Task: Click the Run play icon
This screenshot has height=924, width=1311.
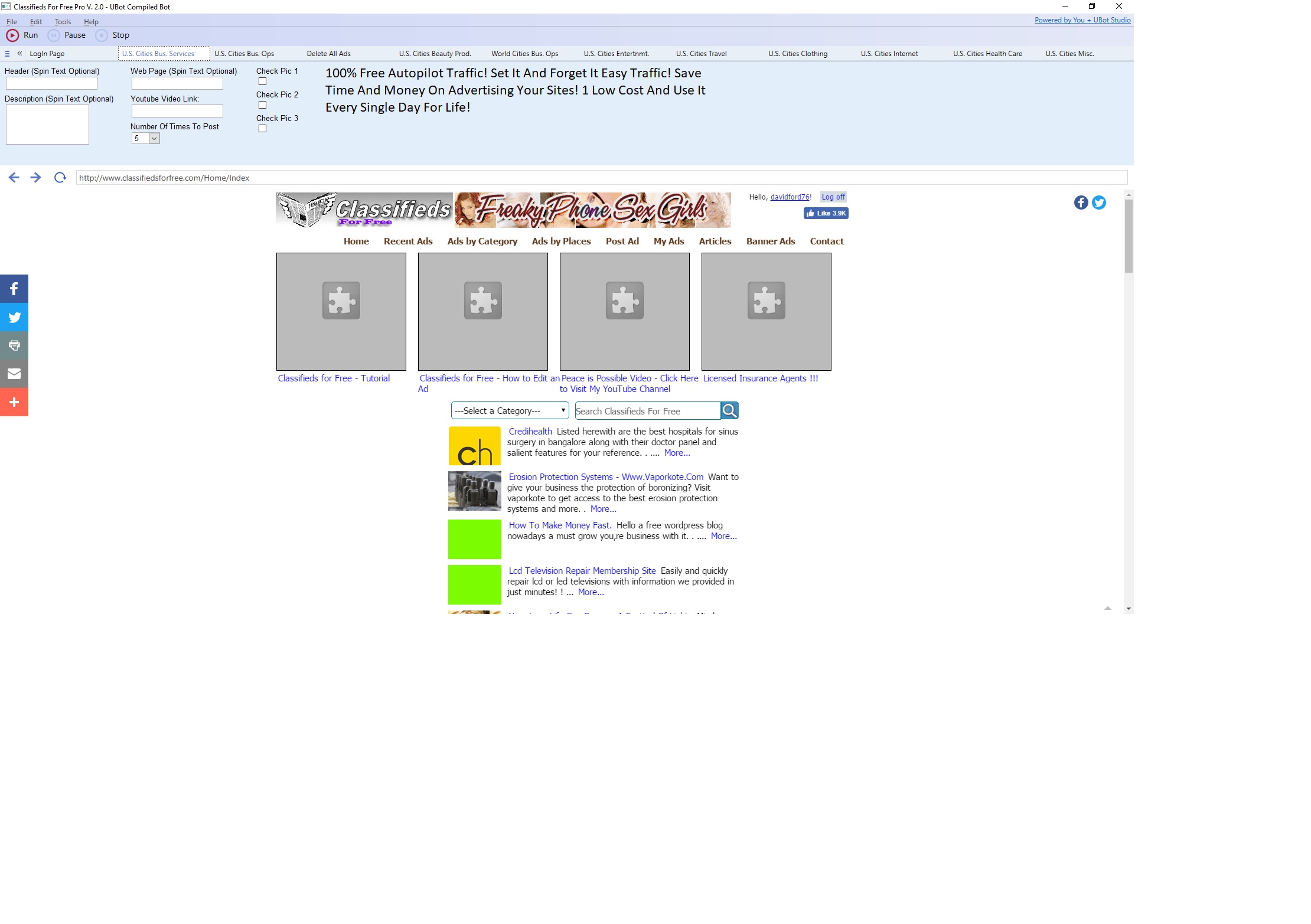Action: tap(12, 35)
